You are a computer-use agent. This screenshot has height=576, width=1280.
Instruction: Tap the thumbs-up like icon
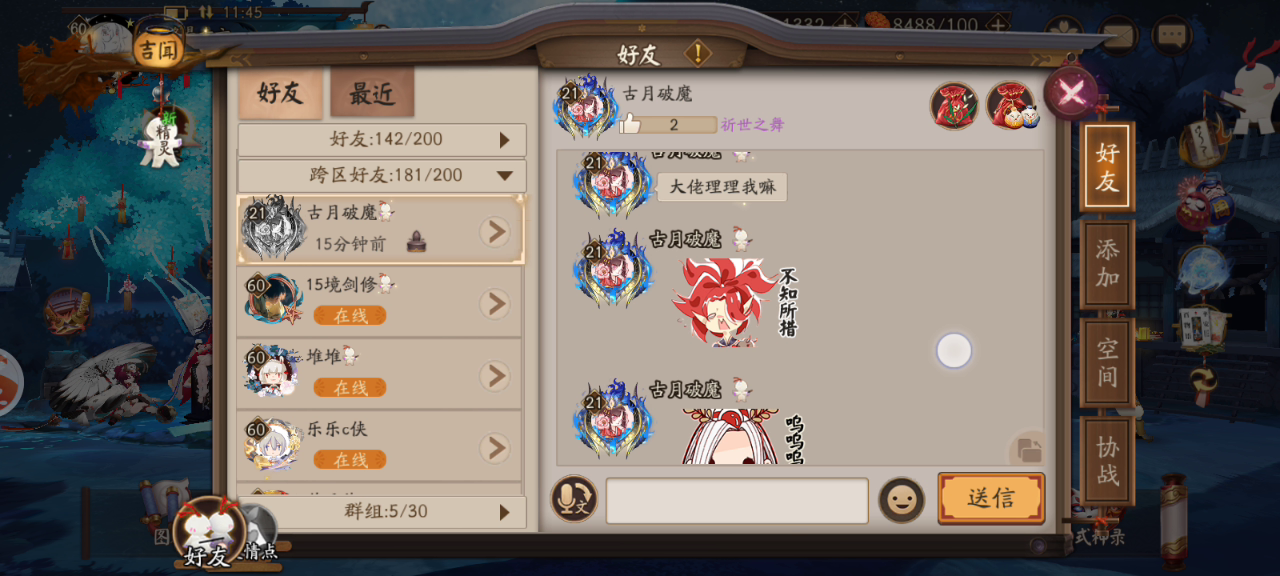630,124
